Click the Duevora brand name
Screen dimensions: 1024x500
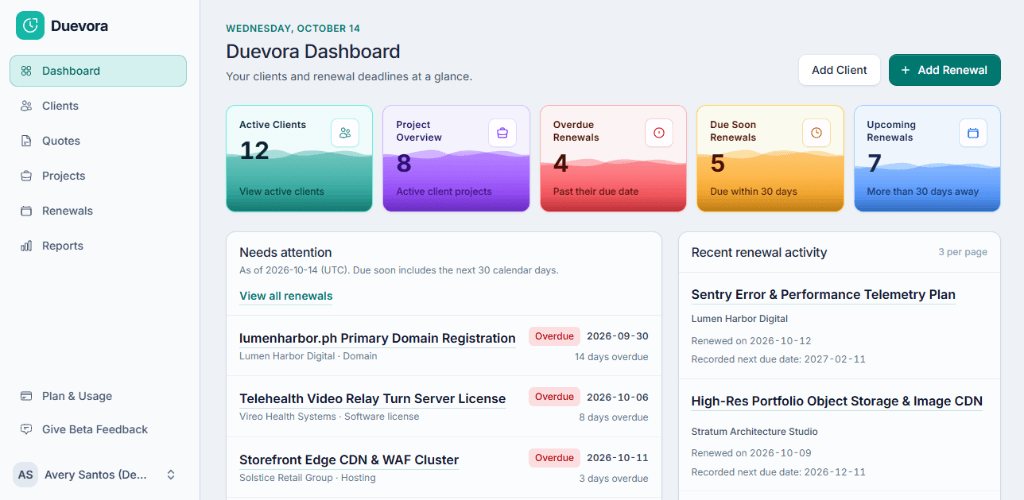80,26
